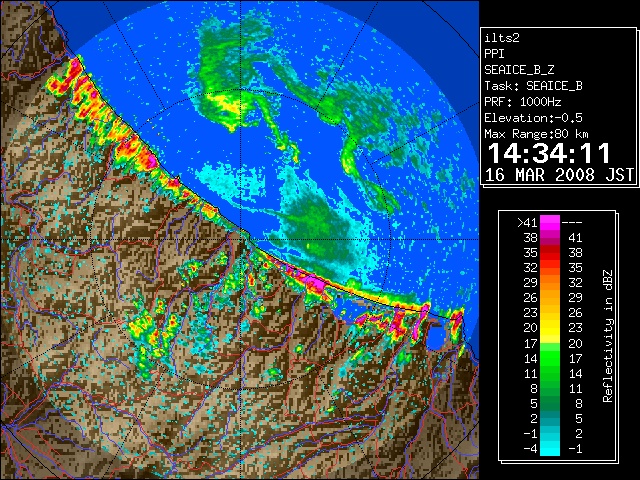Select the 'PPI' scan type text
Viewport: 640px width, 480px height.
pos(494,54)
